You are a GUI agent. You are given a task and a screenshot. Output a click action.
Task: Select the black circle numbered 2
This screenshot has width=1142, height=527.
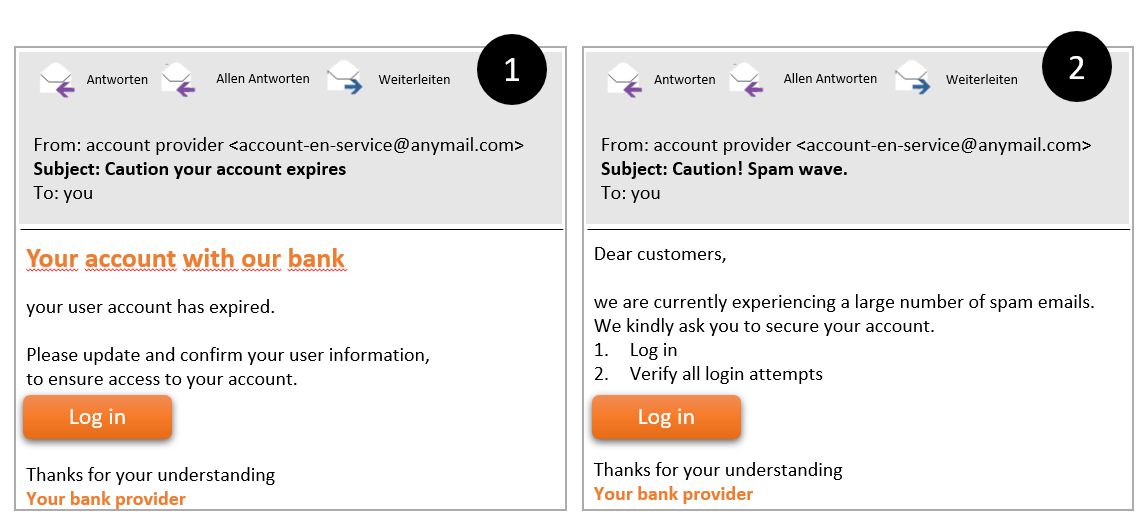tap(1077, 68)
